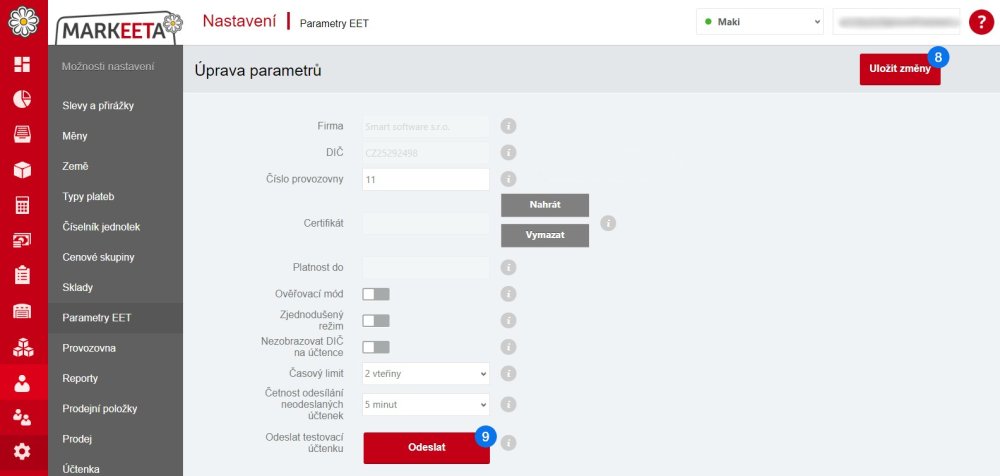Open the calculator icon in the sidebar

(x=22, y=205)
